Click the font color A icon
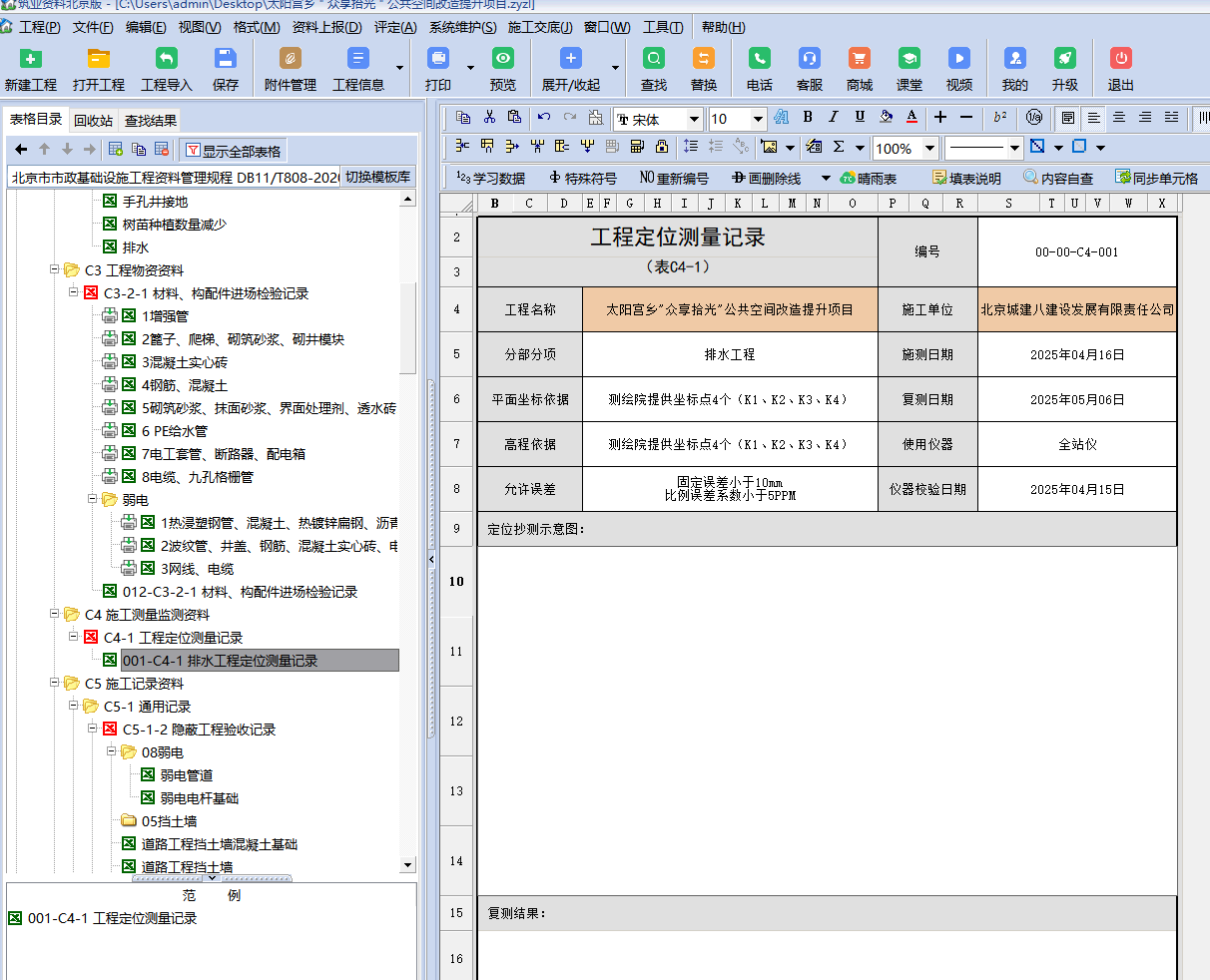 (911, 118)
